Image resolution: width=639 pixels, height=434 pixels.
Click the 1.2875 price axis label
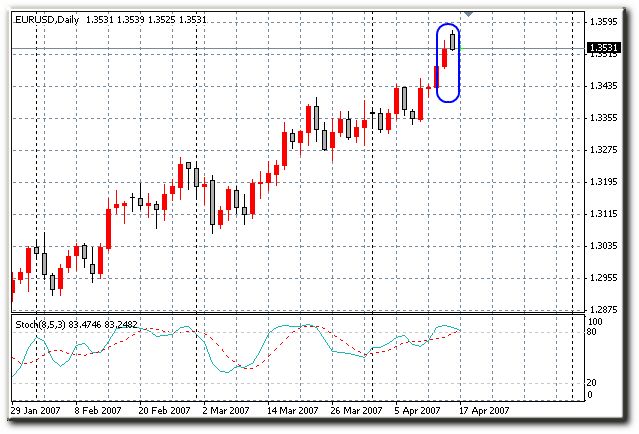(604, 310)
